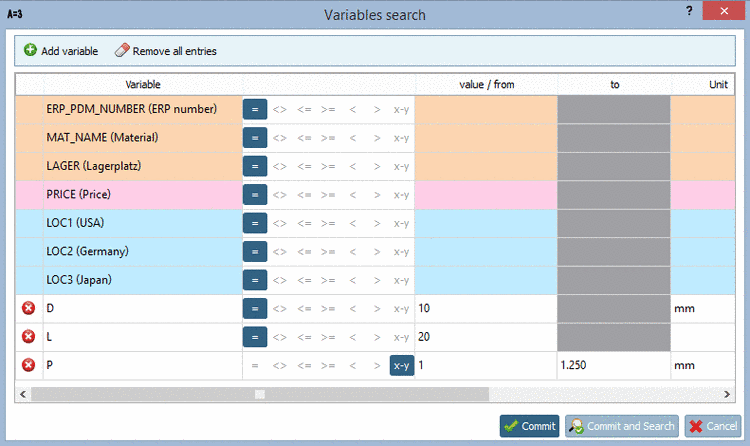
Task: Select greater-or-equal operator for PRICE row
Action: [x=328, y=195]
